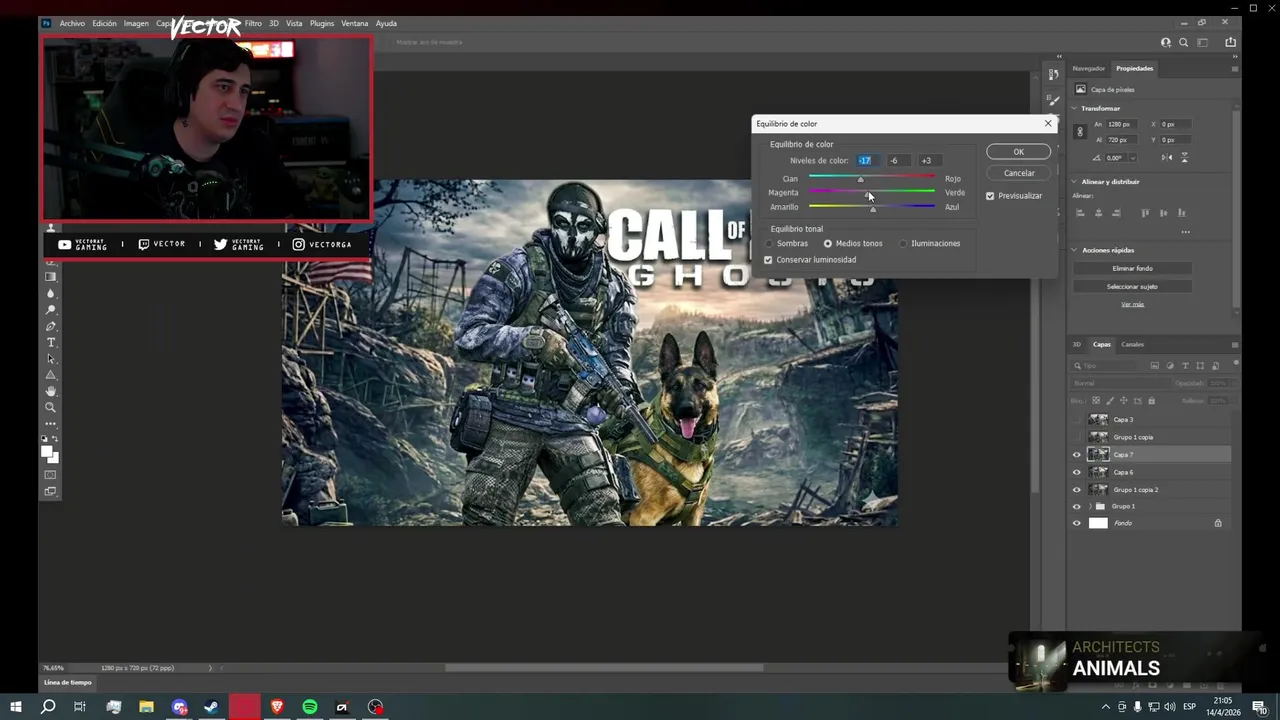This screenshot has width=1280, height=720.
Task: Toggle link width and height proportions
Action: click(x=1080, y=132)
